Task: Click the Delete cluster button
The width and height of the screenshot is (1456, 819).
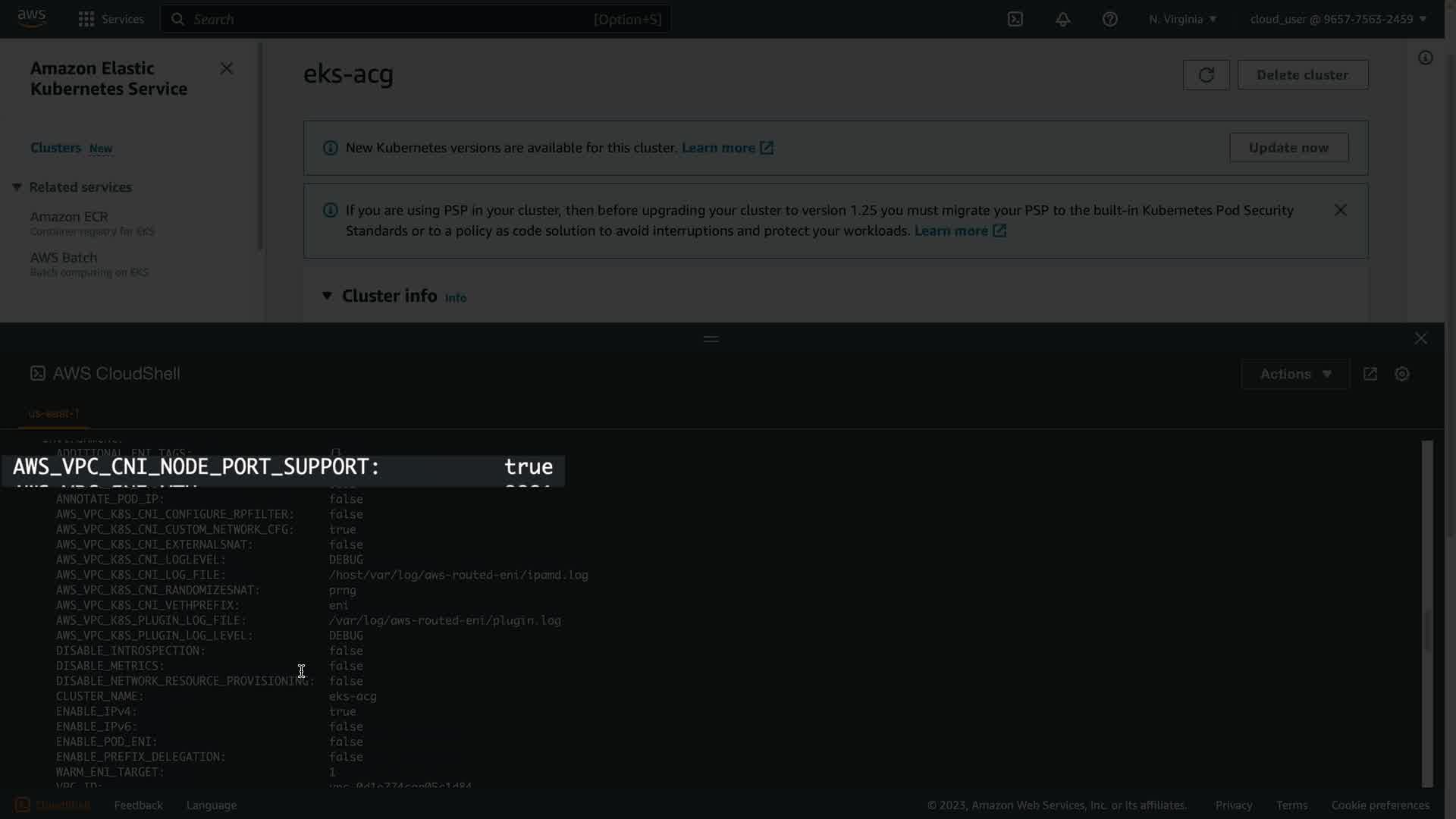Action: coord(1302,74)
